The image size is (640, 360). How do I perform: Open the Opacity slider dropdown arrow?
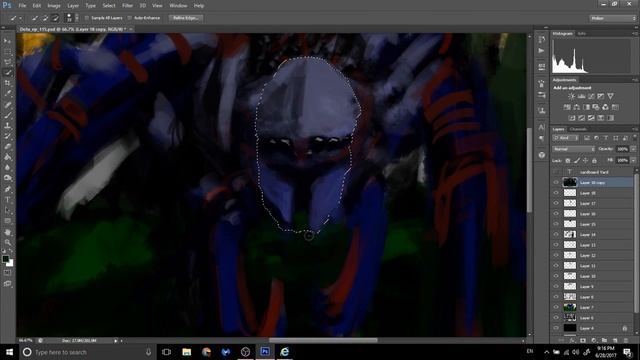(x=633, y=149)
